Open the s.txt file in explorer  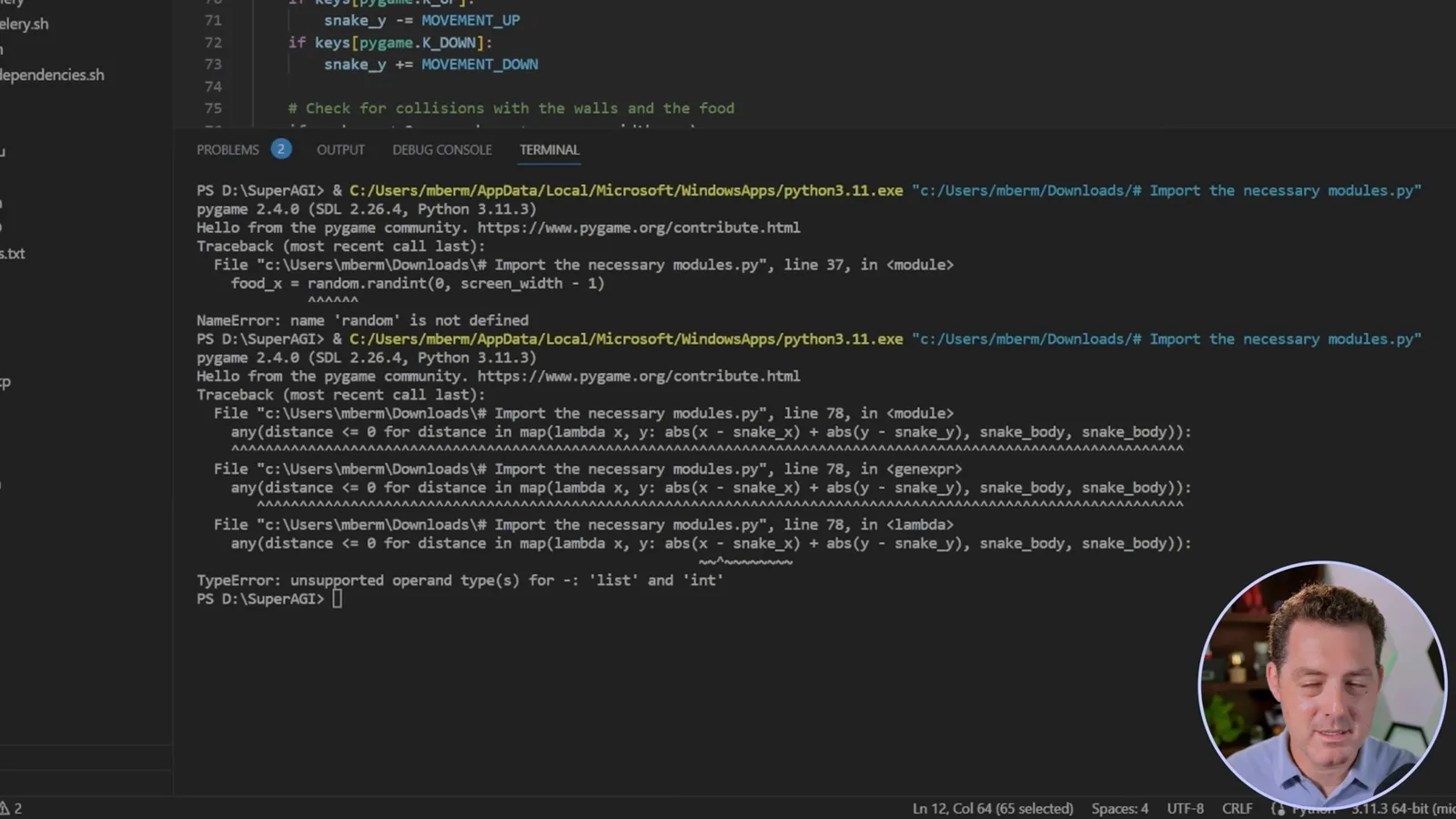tap(13, 253)
